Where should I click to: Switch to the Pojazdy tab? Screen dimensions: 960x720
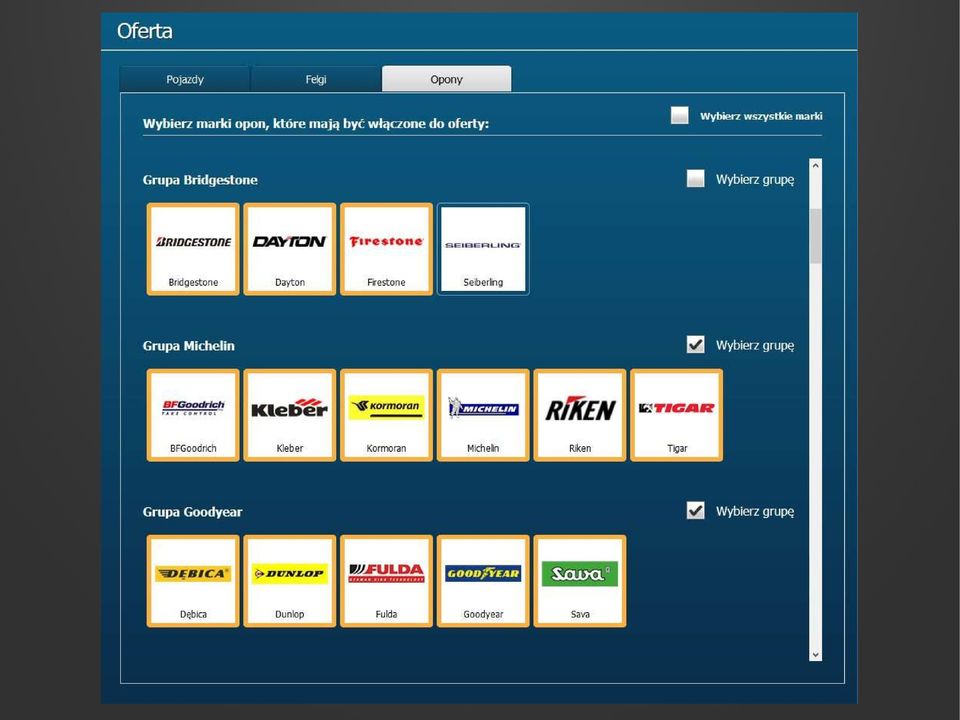(185, 79)
